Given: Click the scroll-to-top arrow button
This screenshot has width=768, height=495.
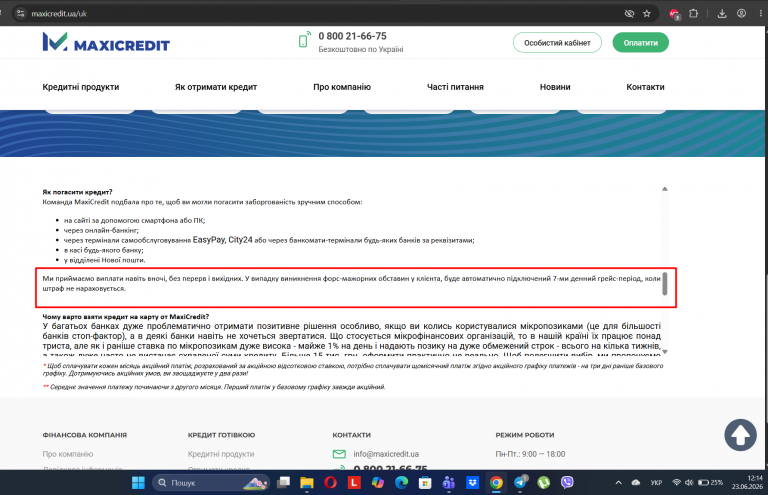Looking at the screenshot, I should click(x=741, y=434).
